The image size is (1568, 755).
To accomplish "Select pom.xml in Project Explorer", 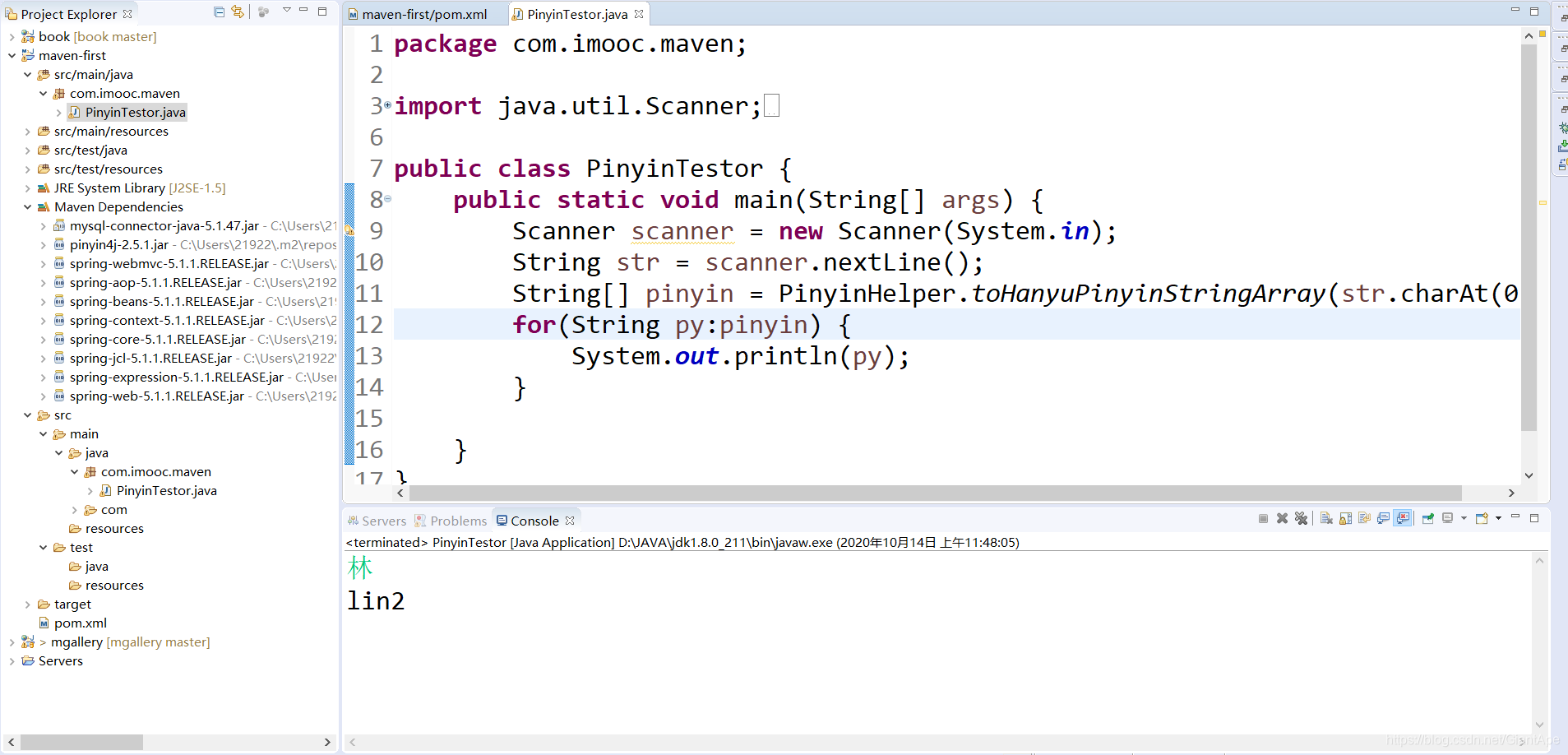I will point(81,623).
